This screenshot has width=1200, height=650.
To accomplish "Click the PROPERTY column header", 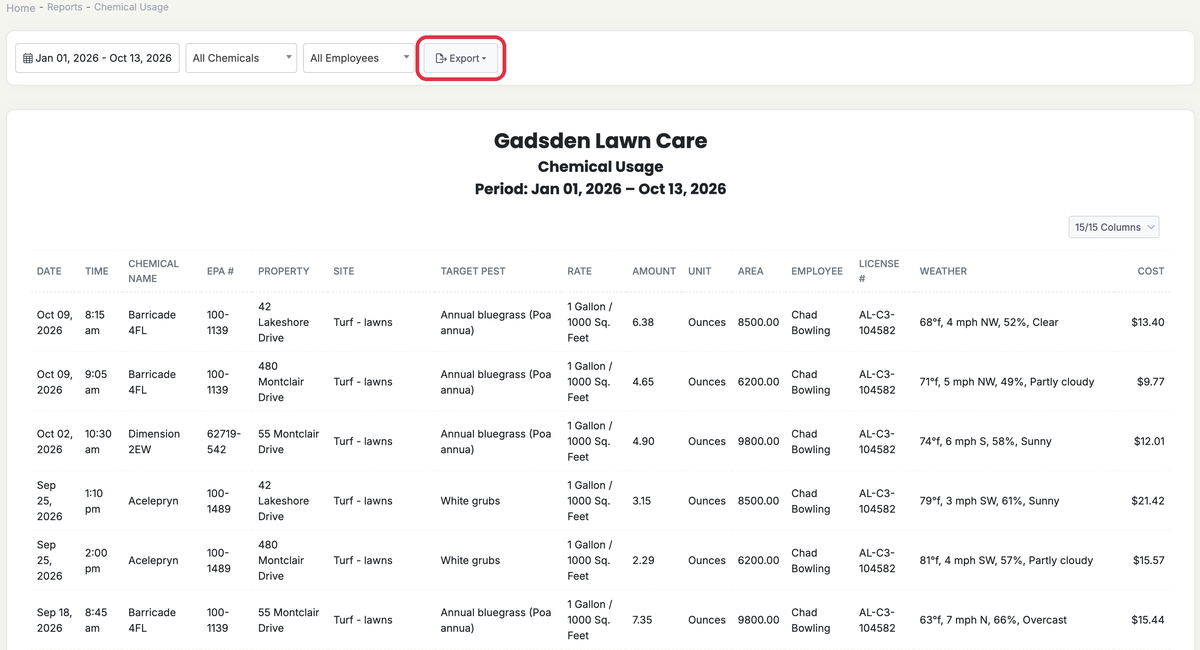I will (x=283, y=271).
